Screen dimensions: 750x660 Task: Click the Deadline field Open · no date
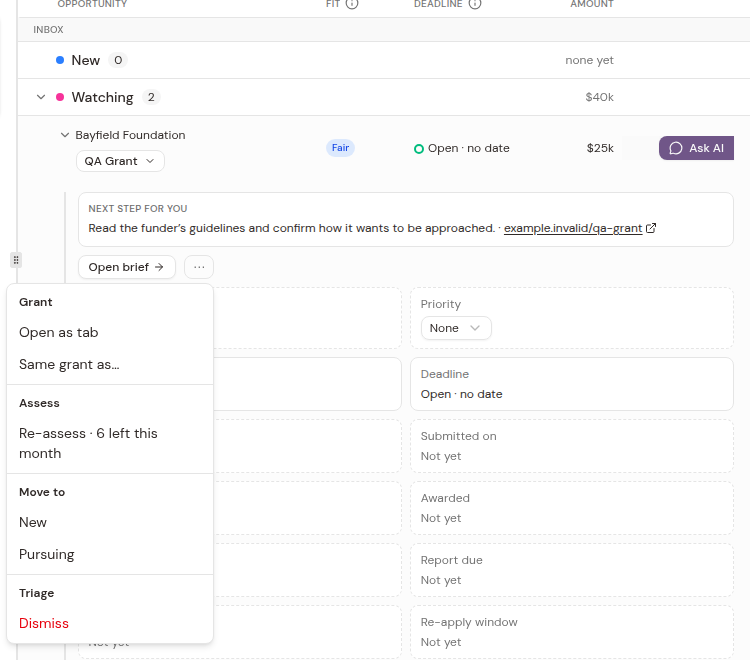pos(572,384)
